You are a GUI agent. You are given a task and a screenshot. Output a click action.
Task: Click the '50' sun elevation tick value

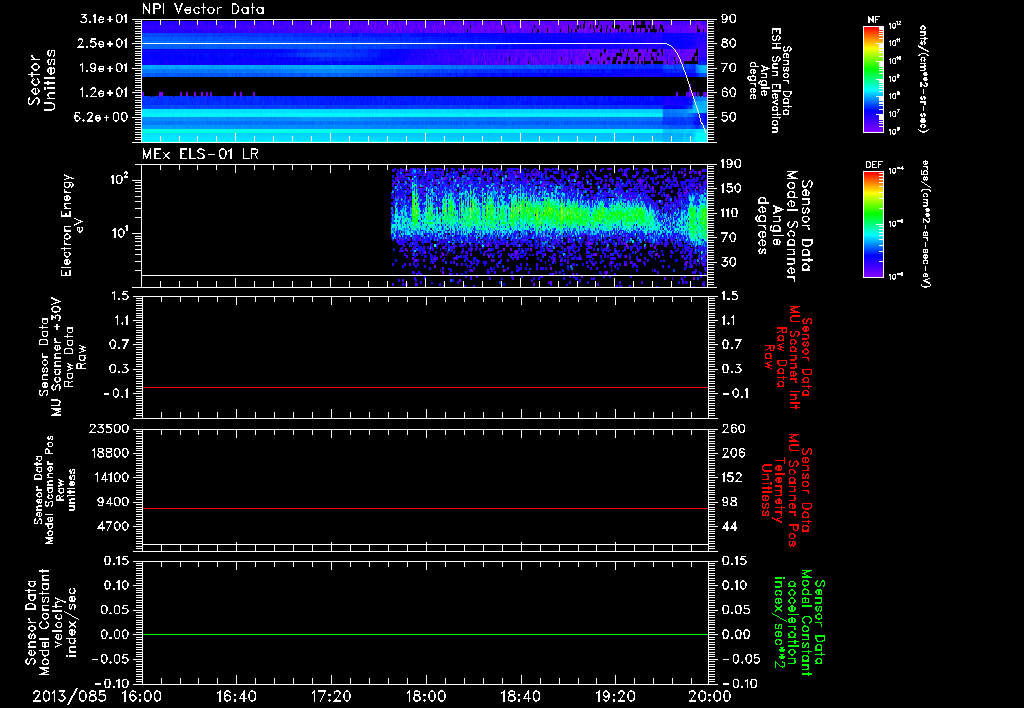(728, 117)
